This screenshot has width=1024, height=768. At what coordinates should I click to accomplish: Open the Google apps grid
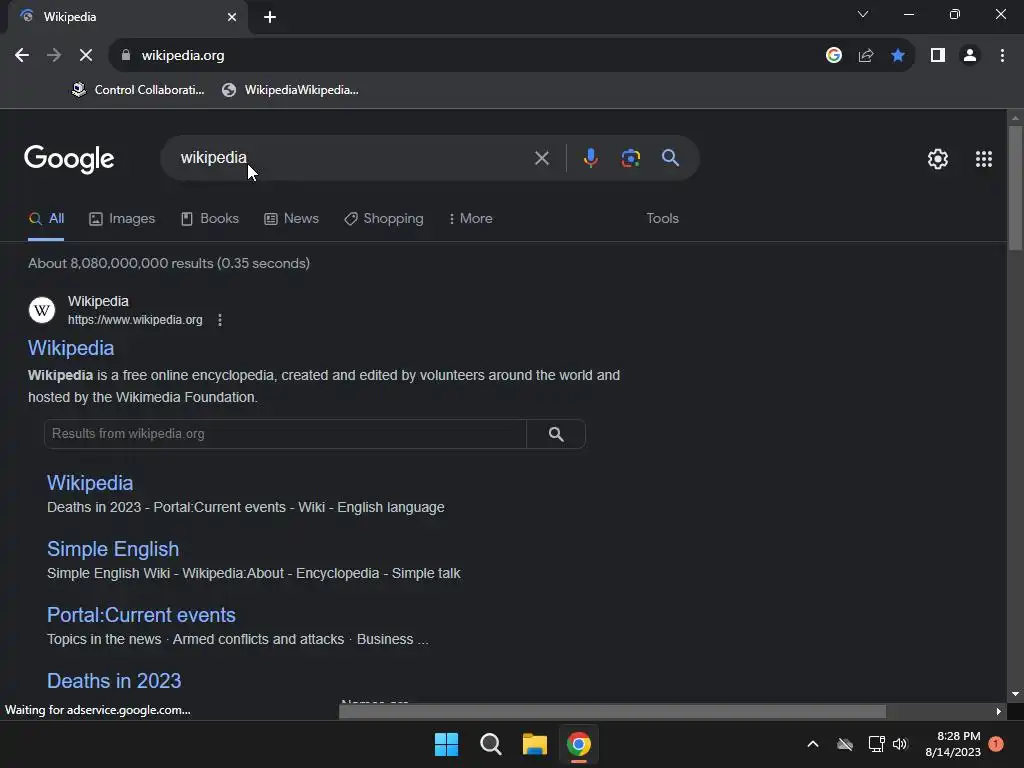984,159
